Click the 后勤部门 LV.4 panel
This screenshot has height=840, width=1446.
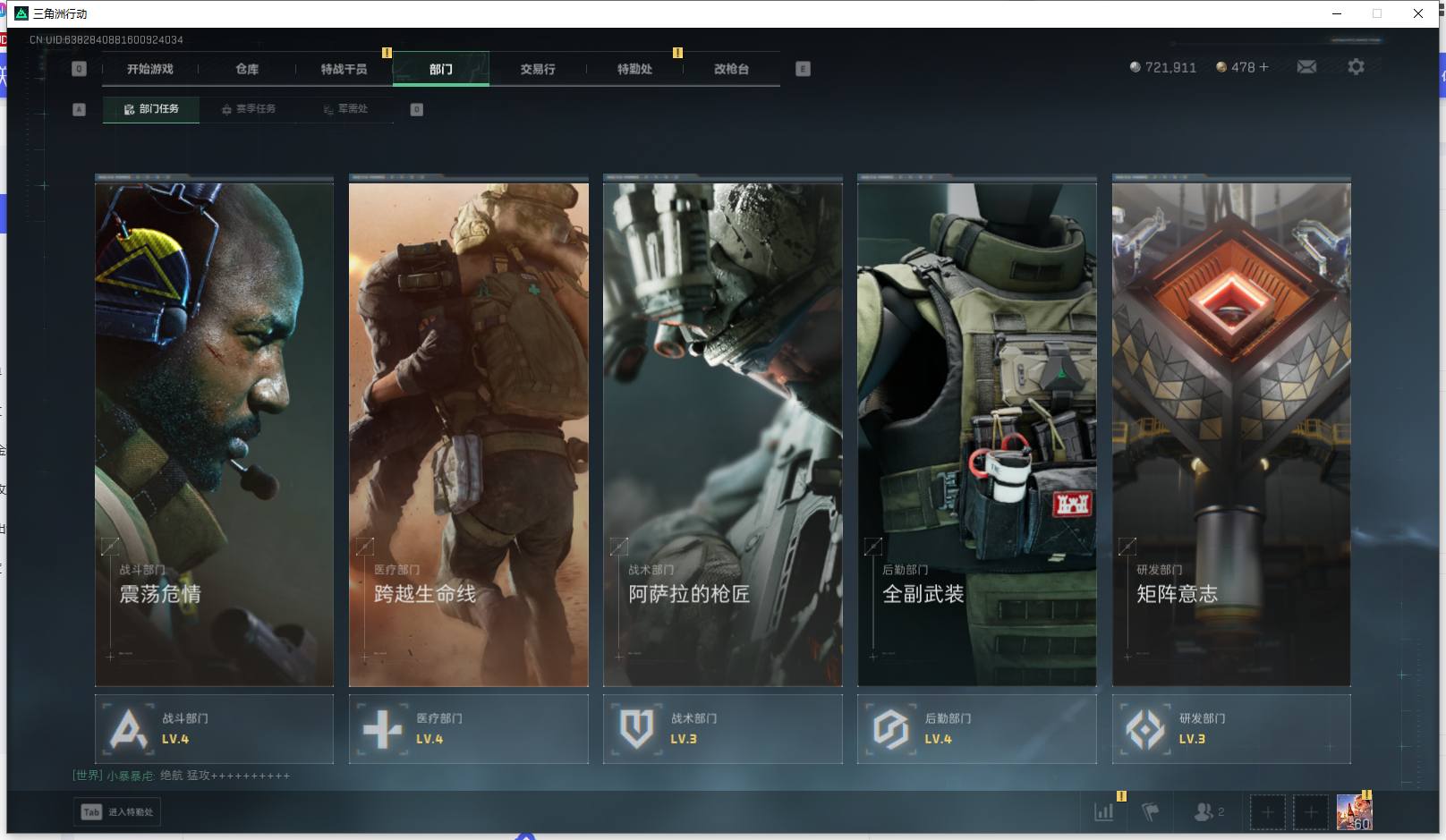click(x=976, y=729)
